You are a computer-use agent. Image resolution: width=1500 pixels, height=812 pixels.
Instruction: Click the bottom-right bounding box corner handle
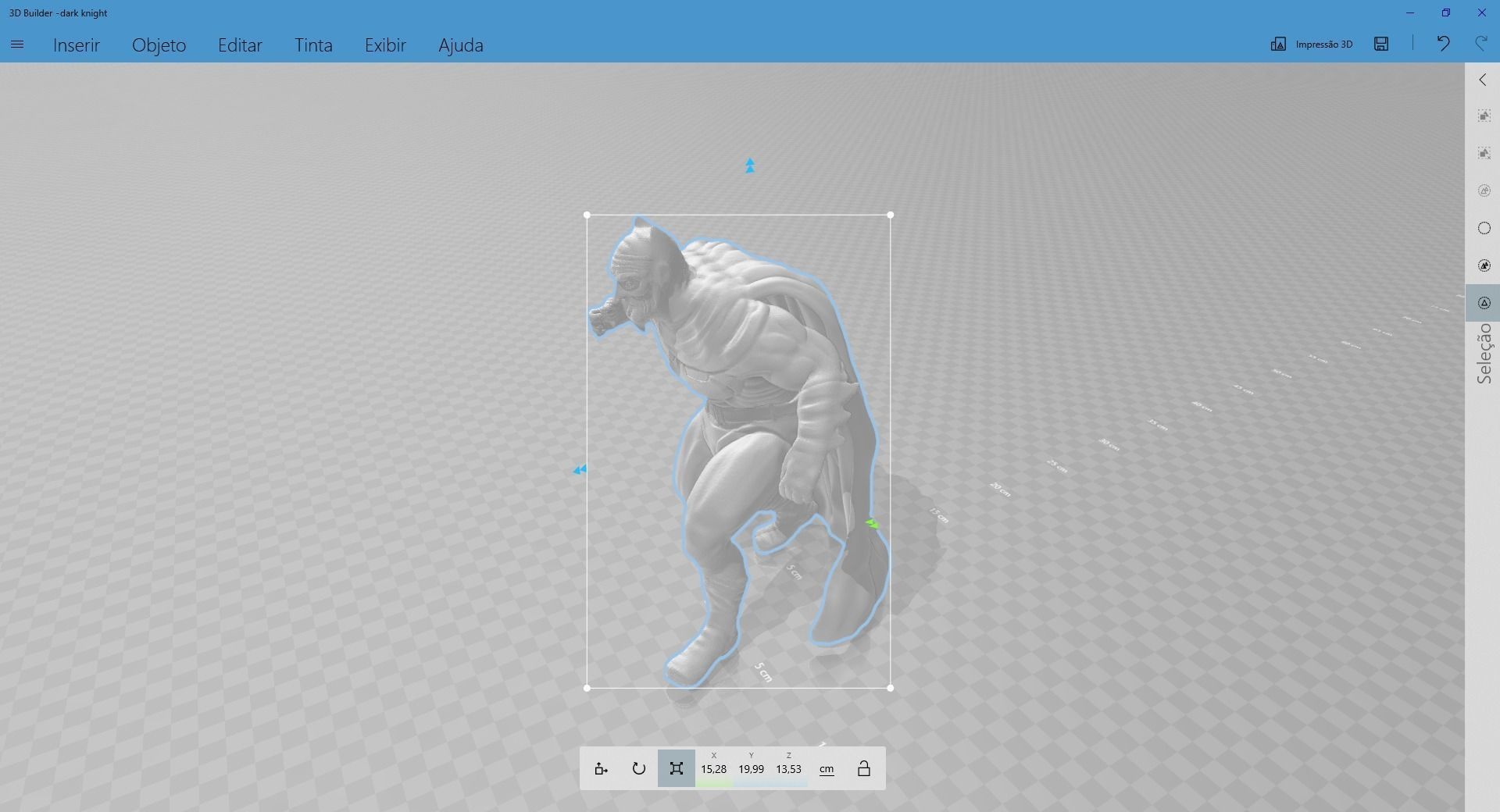891,688
